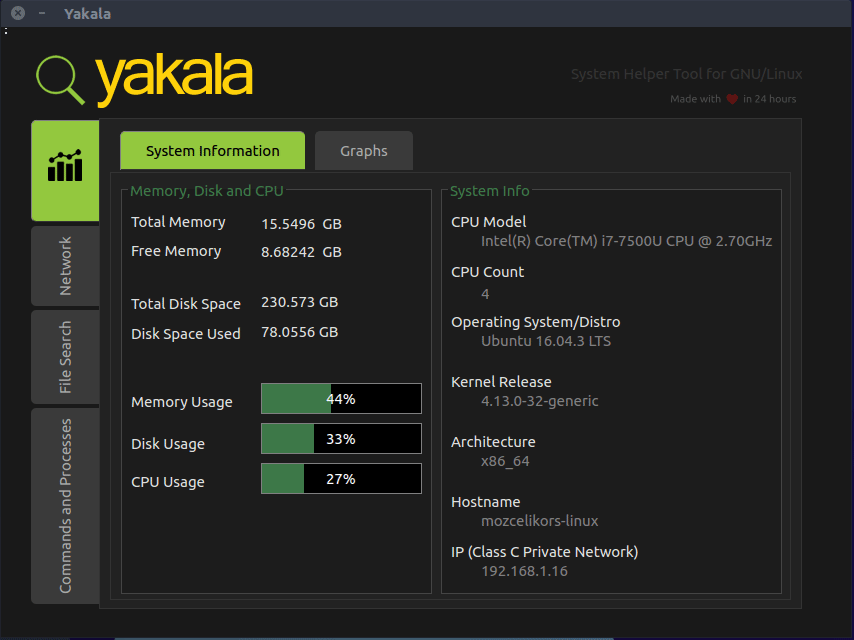Click the 'in 24 hours' text
Image resolution: width=854 pixels, height=640 pixels.
[770, 99]
